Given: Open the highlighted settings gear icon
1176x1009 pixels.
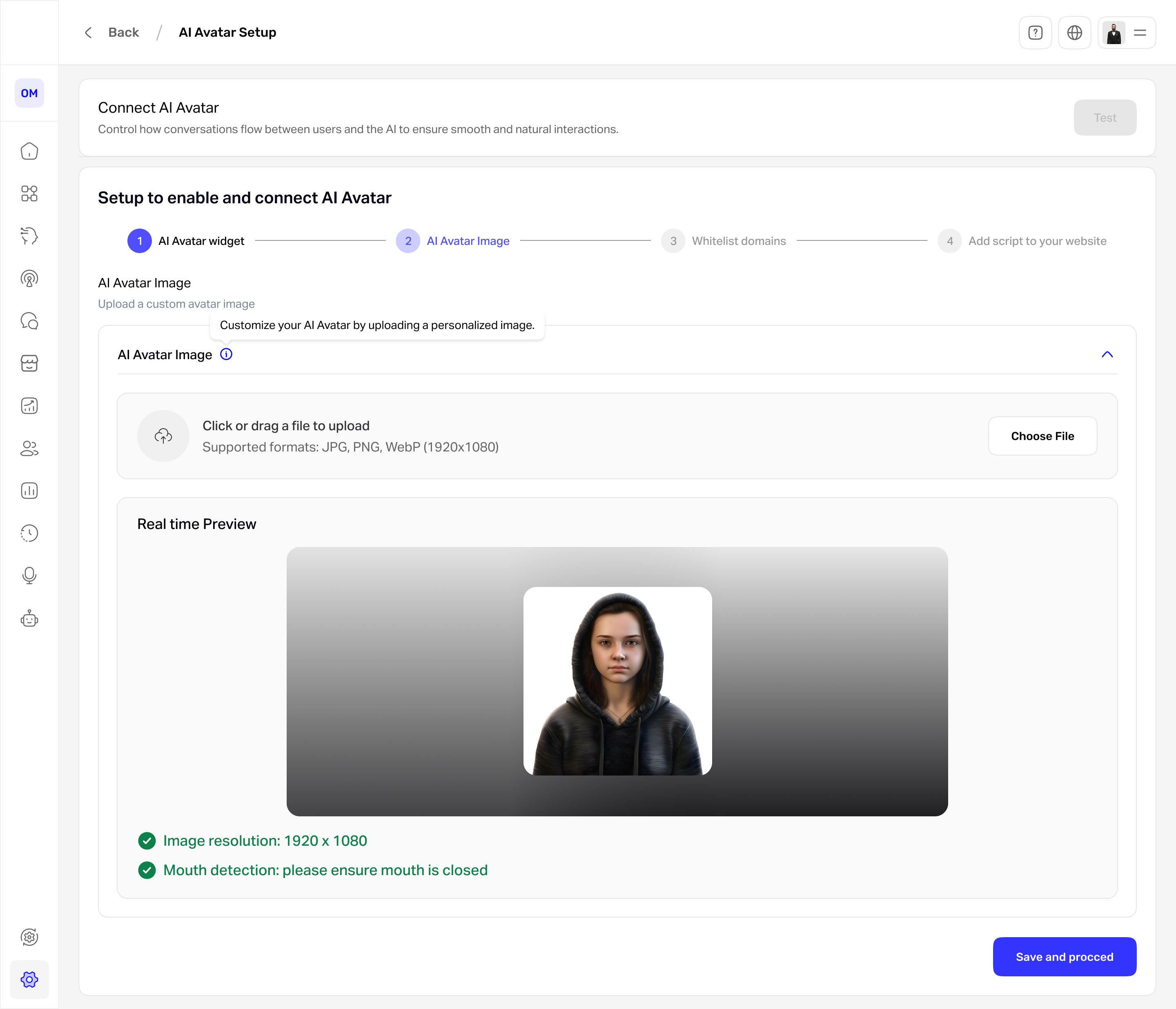Looking at the screenshot, I should [29, 980].
